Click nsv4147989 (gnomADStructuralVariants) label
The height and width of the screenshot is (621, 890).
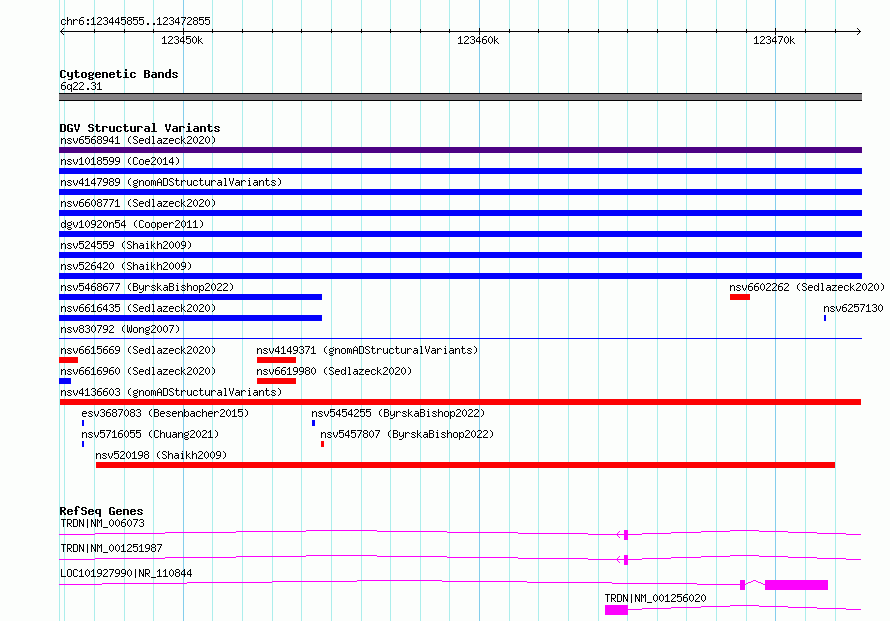click(171, 182)
